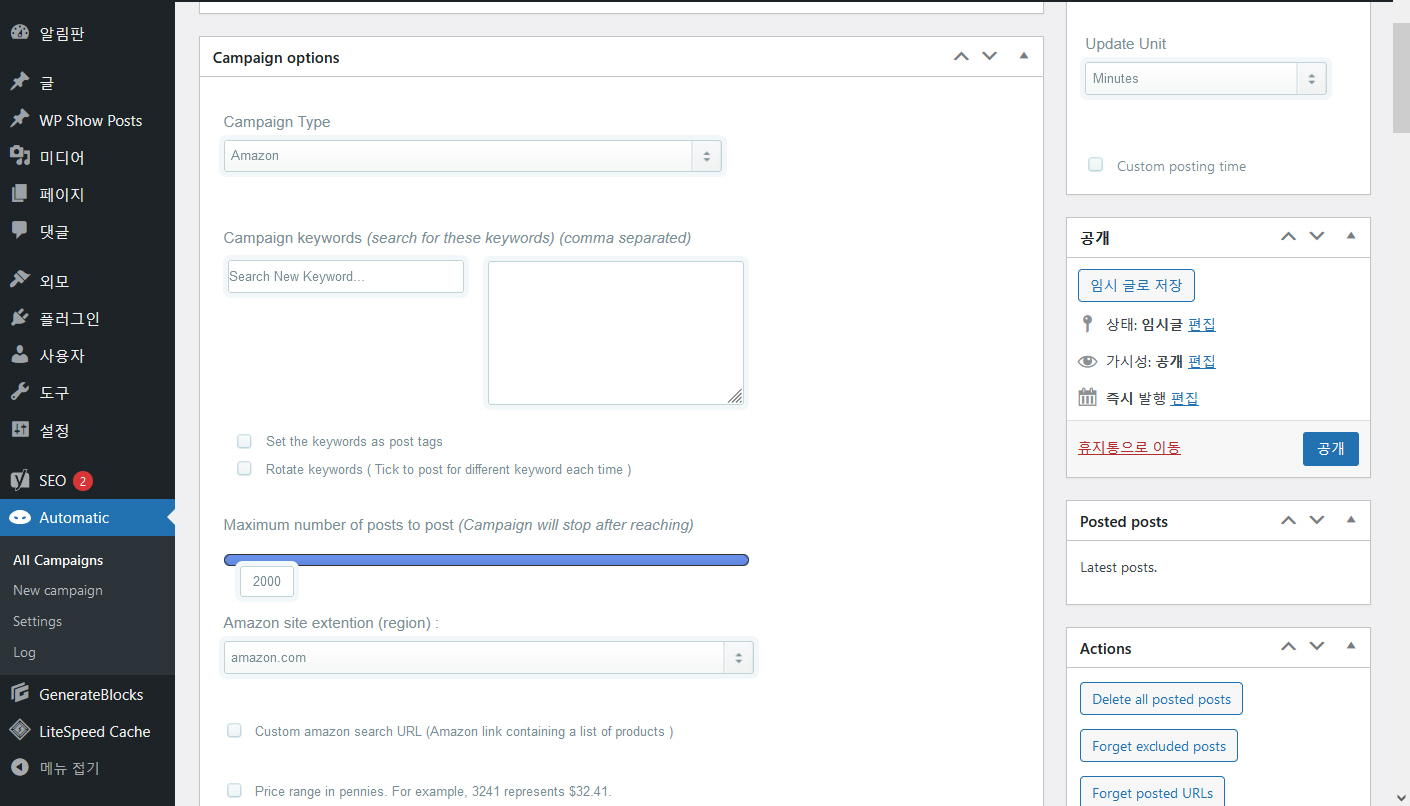Click 휴지통으로 이동 link
Viewport: 1410px width, 806px height.
(1129, 448)
